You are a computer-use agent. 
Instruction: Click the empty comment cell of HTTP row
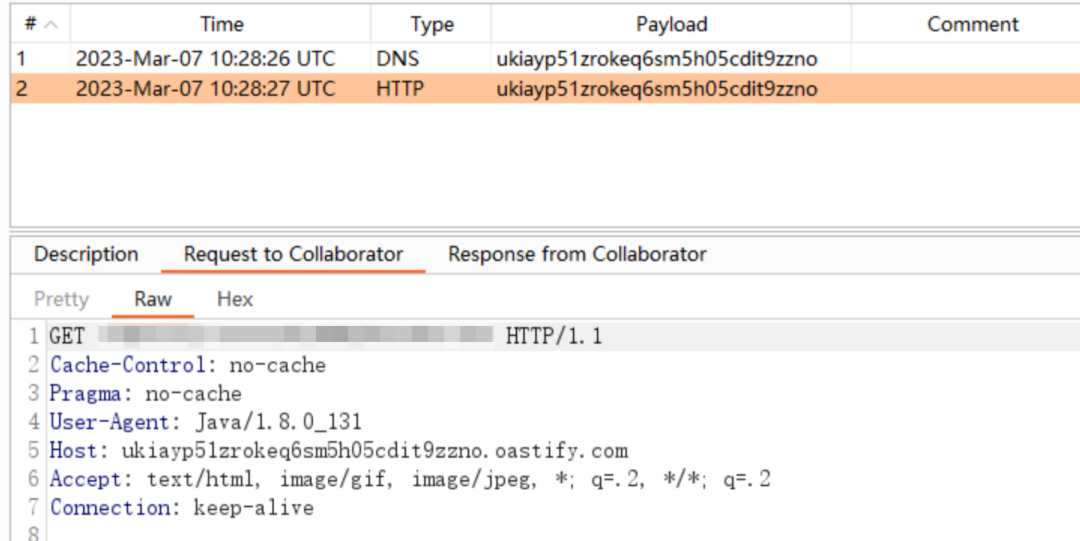[966, 89]
